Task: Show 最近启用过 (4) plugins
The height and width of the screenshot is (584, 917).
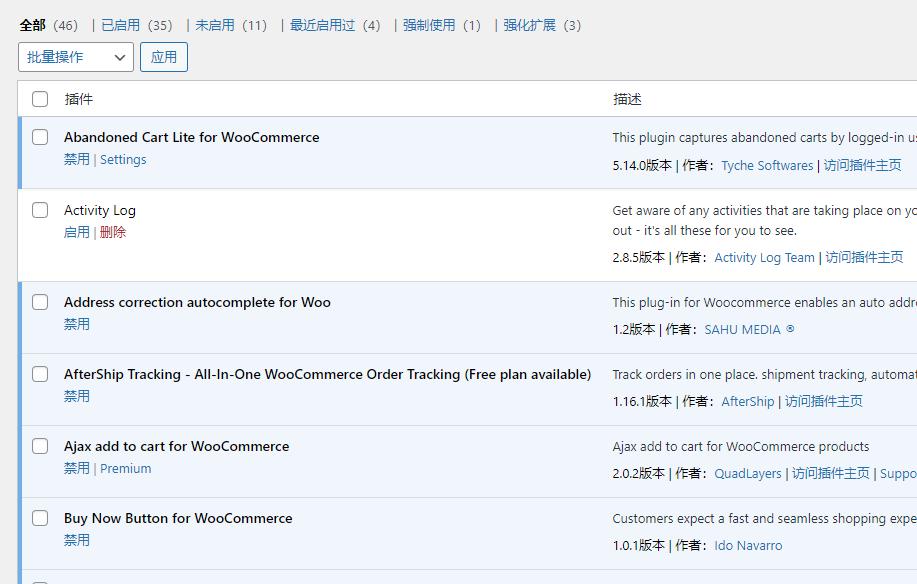Action: 335,25
